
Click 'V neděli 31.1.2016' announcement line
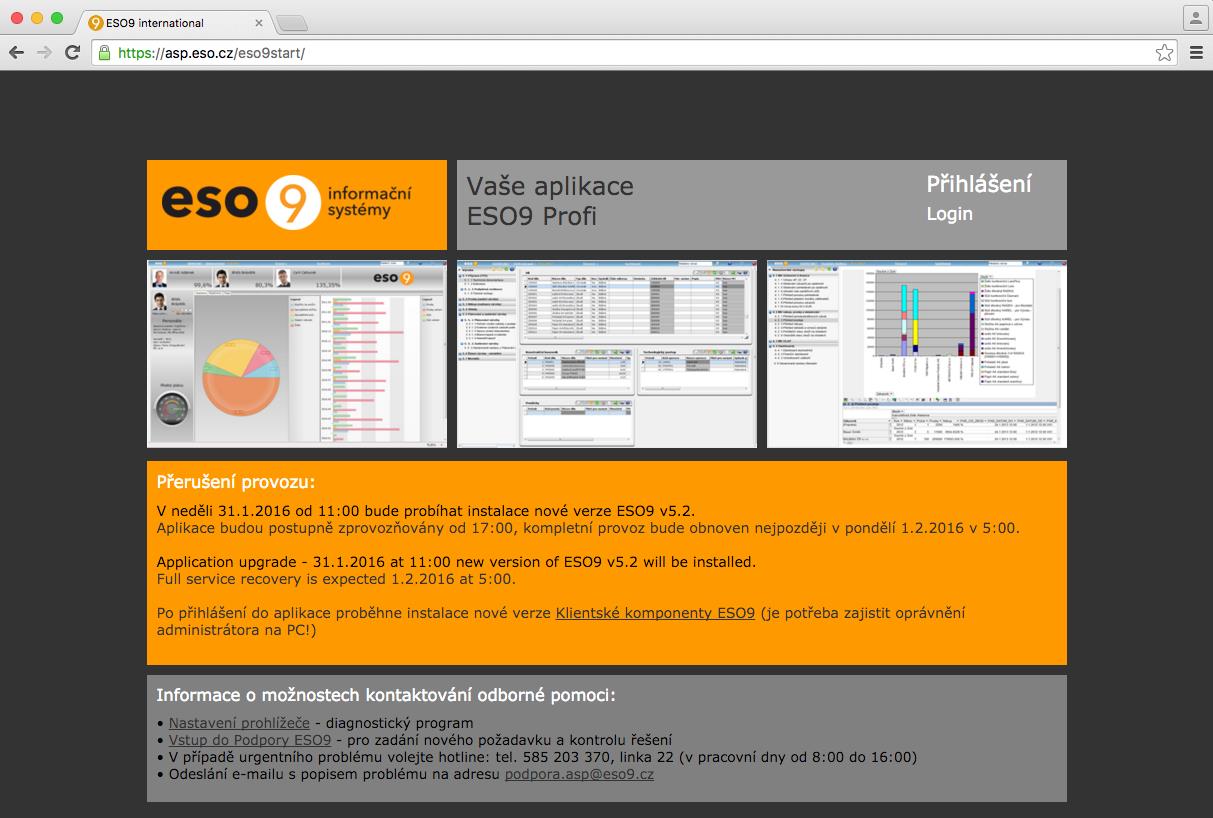pos(425,511)
